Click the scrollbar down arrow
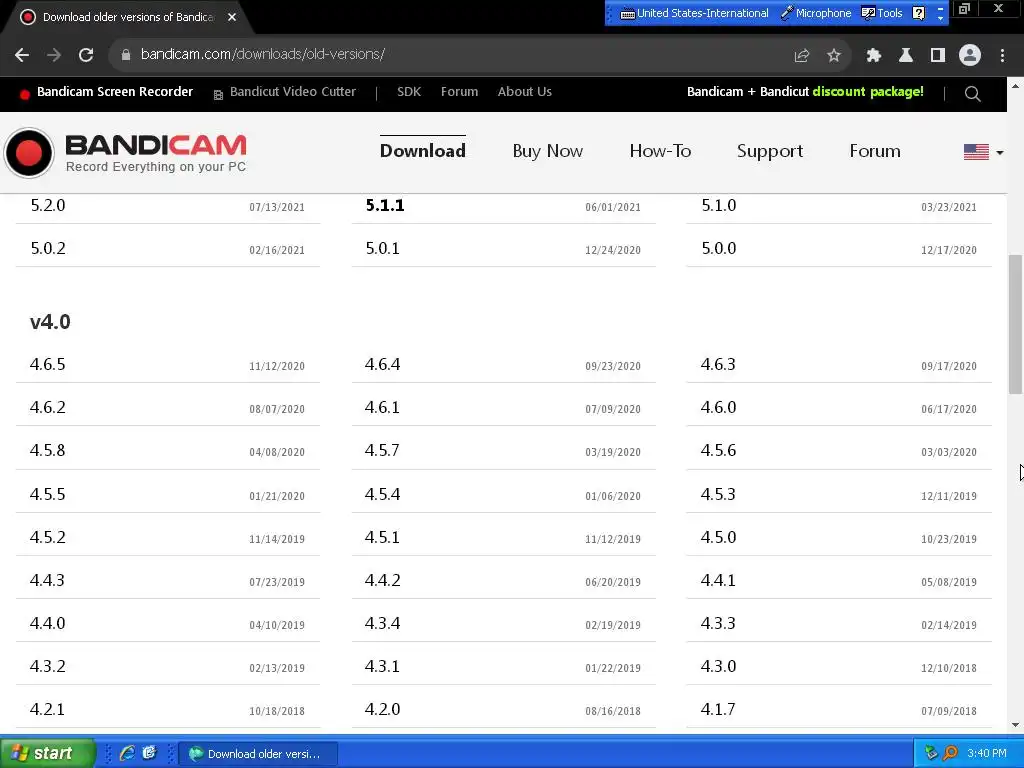Image resolution: width=1024 pixels, height=768 pixels. (x=1015, y=725)
